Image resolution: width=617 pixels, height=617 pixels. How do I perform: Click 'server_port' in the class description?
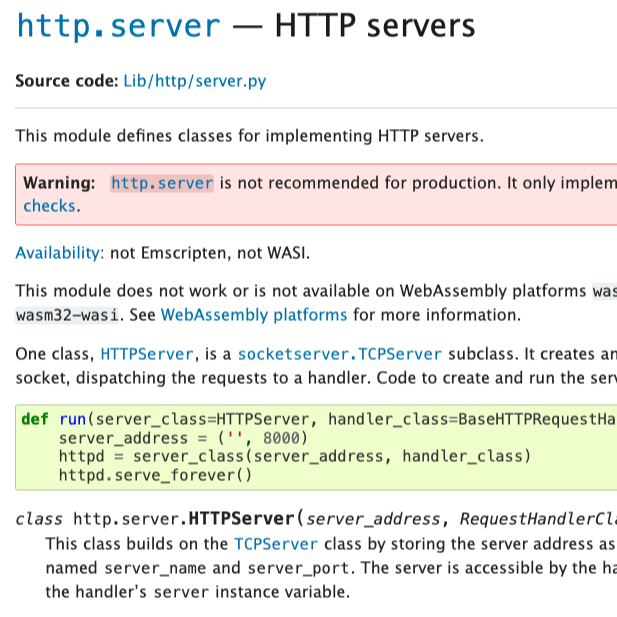click(299, 568)
